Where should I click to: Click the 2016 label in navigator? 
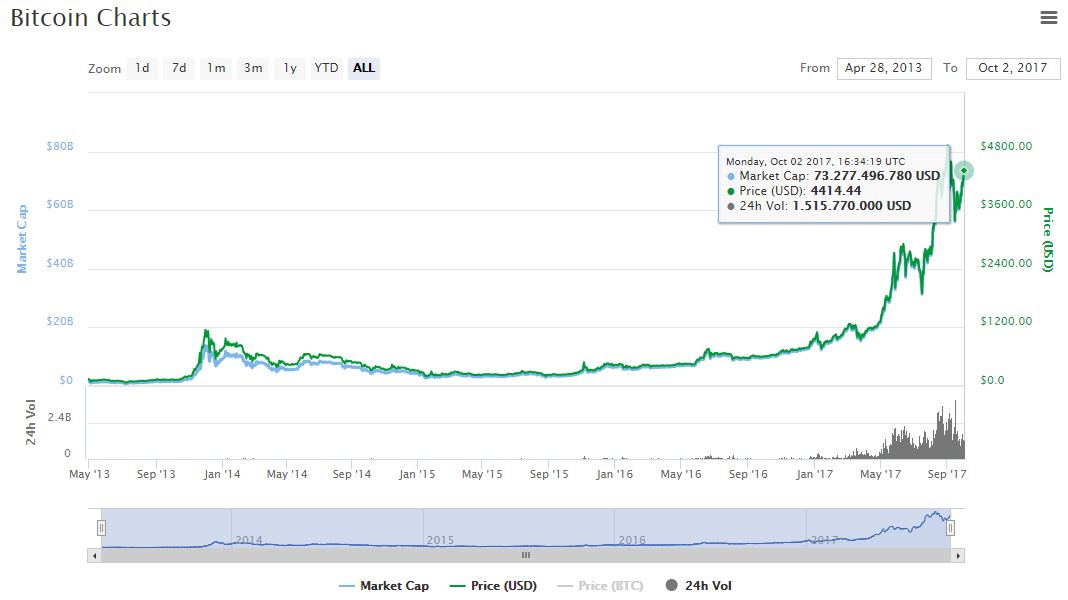pos(632,540)
